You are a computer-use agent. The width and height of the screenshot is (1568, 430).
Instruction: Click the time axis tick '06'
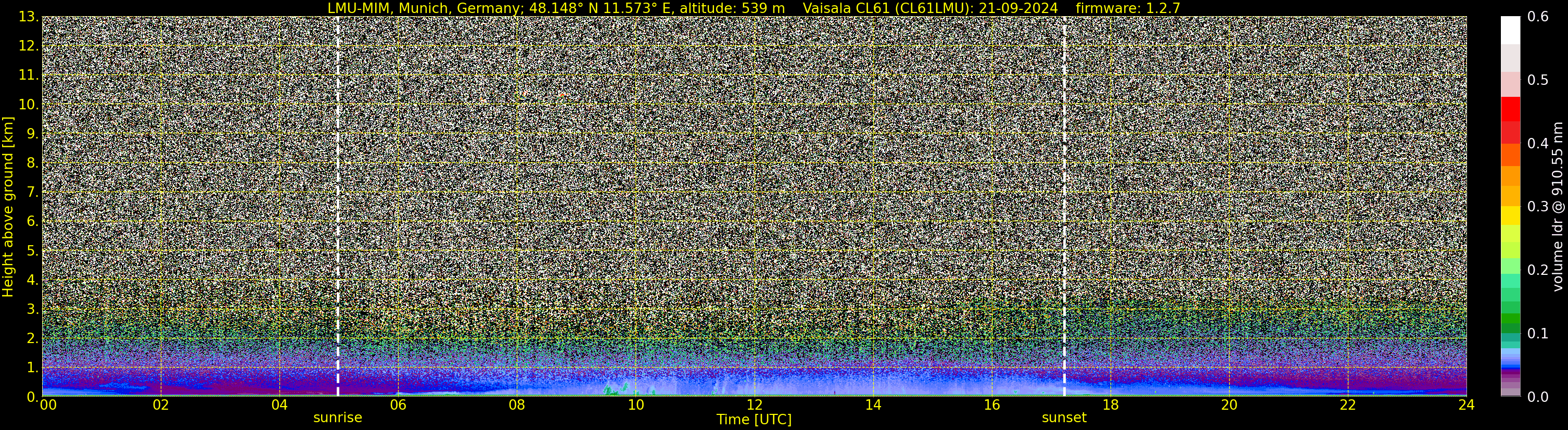click(398, 405)
